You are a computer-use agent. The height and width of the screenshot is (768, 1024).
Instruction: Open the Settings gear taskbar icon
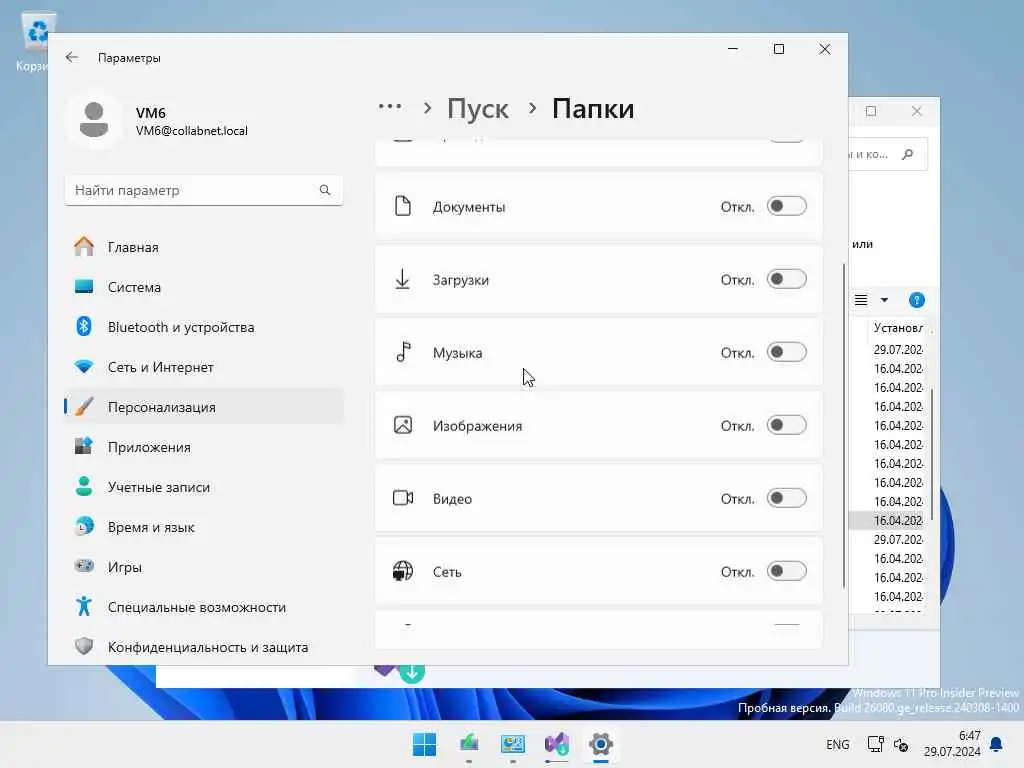[601, 744]
